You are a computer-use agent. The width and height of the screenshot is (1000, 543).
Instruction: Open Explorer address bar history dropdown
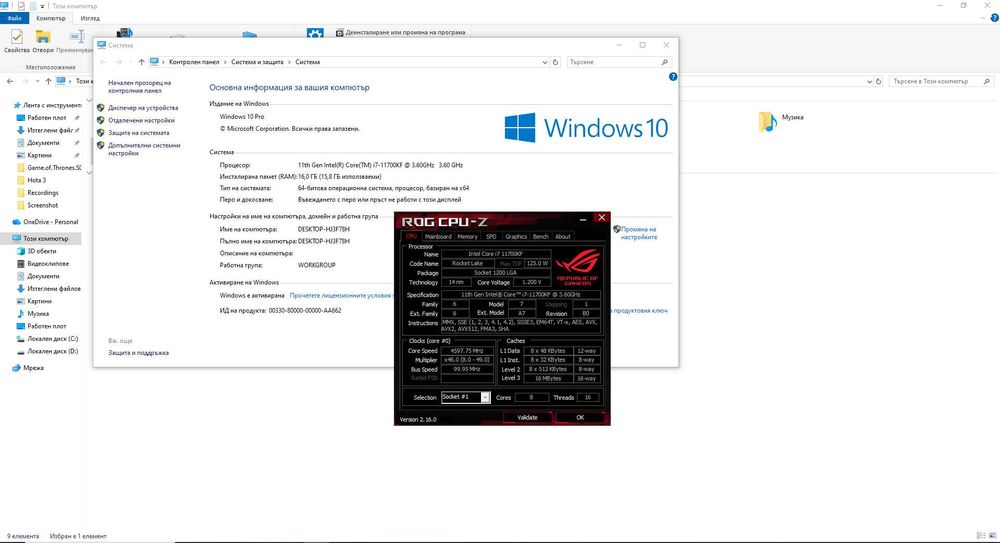click(869, 81)
